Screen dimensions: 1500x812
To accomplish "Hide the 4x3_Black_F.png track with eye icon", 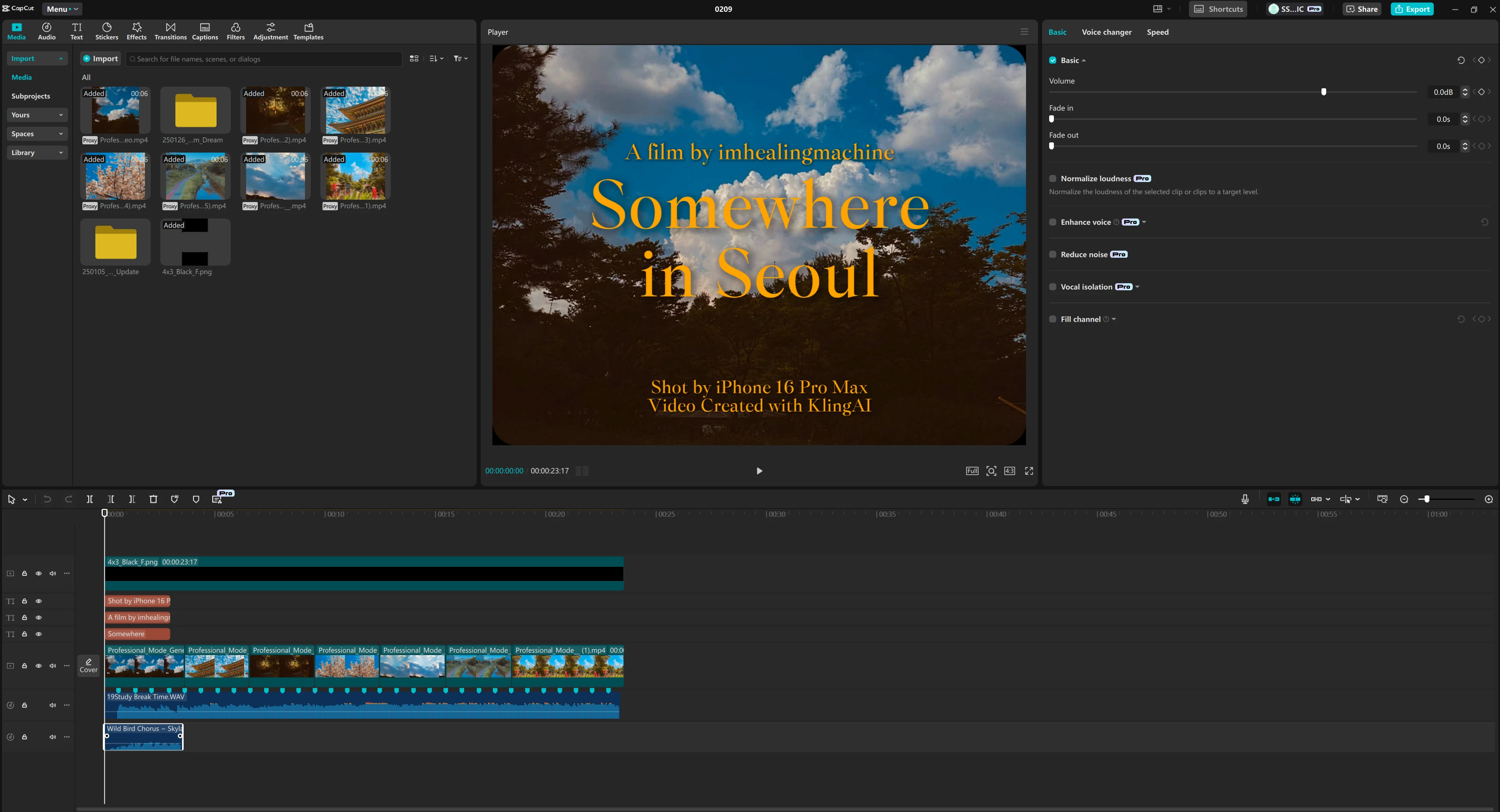I will 38,573.
